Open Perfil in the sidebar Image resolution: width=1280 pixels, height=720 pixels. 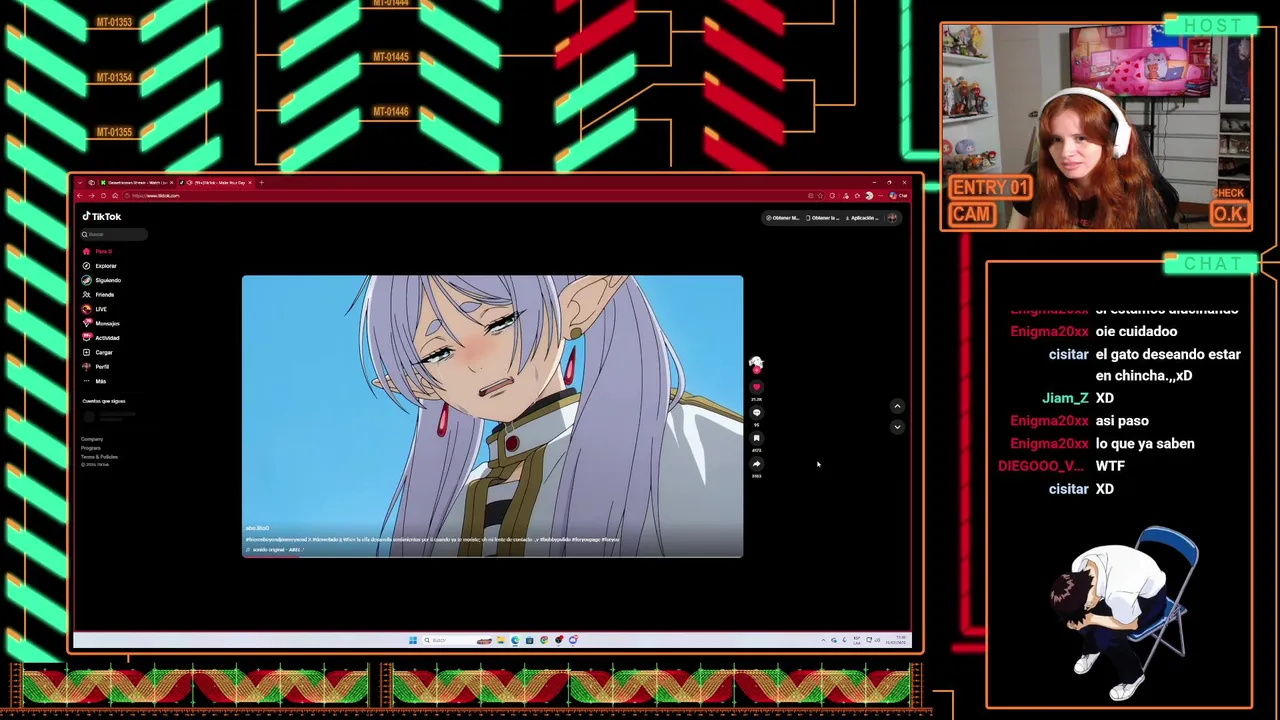[97, 367]
